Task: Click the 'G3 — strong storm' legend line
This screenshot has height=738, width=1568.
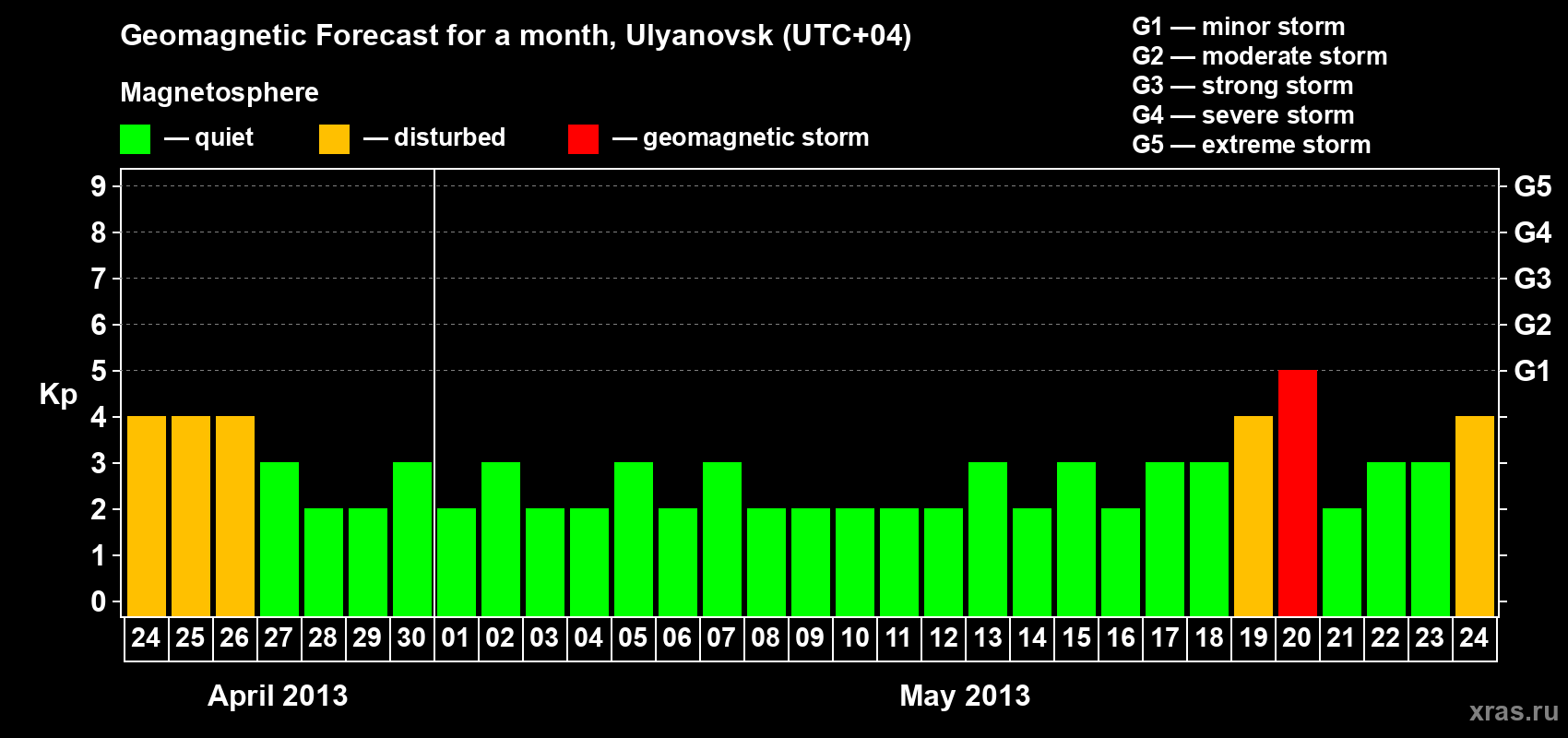Action: (1242, 86)
